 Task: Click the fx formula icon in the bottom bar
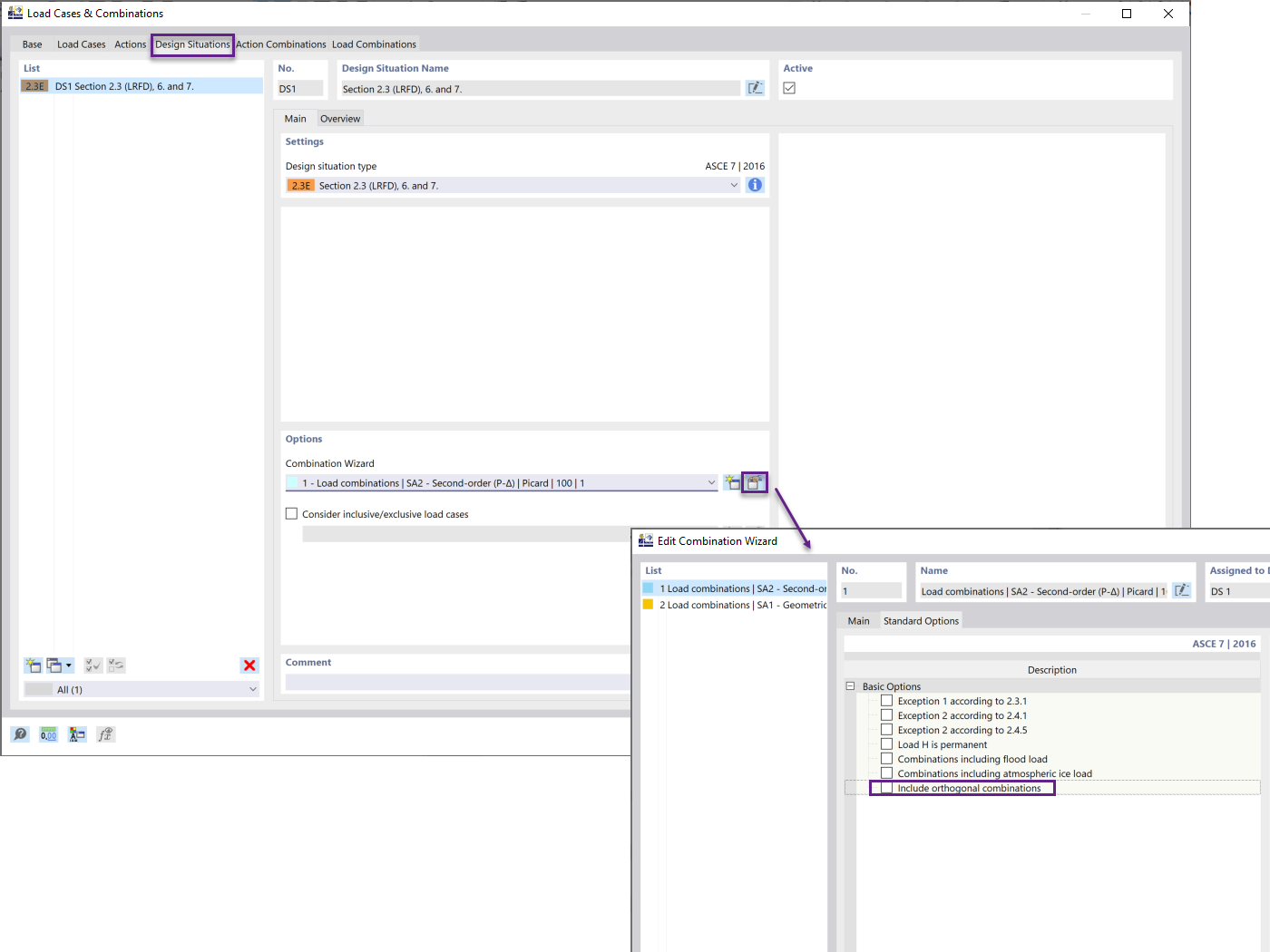[105, 734]
